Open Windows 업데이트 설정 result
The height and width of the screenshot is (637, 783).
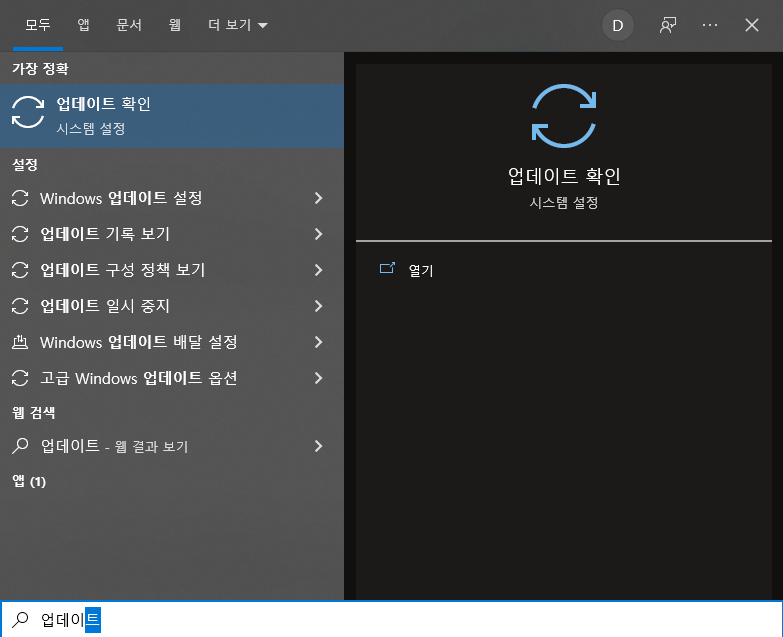pyautogui.click(x=172, y=198)
